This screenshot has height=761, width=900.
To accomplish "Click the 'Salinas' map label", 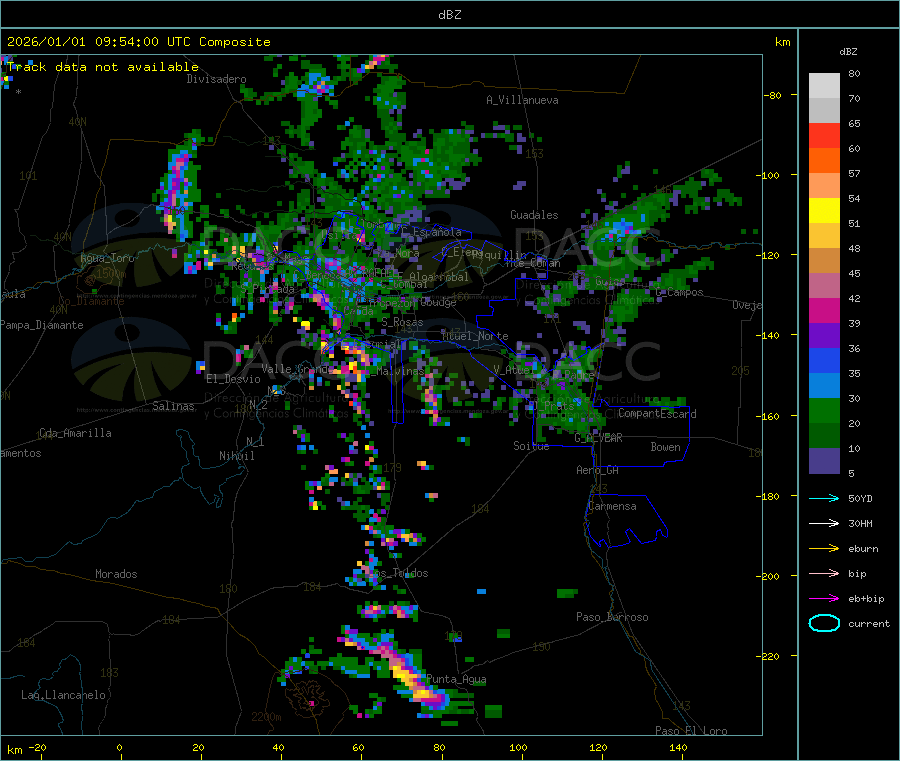I will pyautogui.click(x=173, y=406).
